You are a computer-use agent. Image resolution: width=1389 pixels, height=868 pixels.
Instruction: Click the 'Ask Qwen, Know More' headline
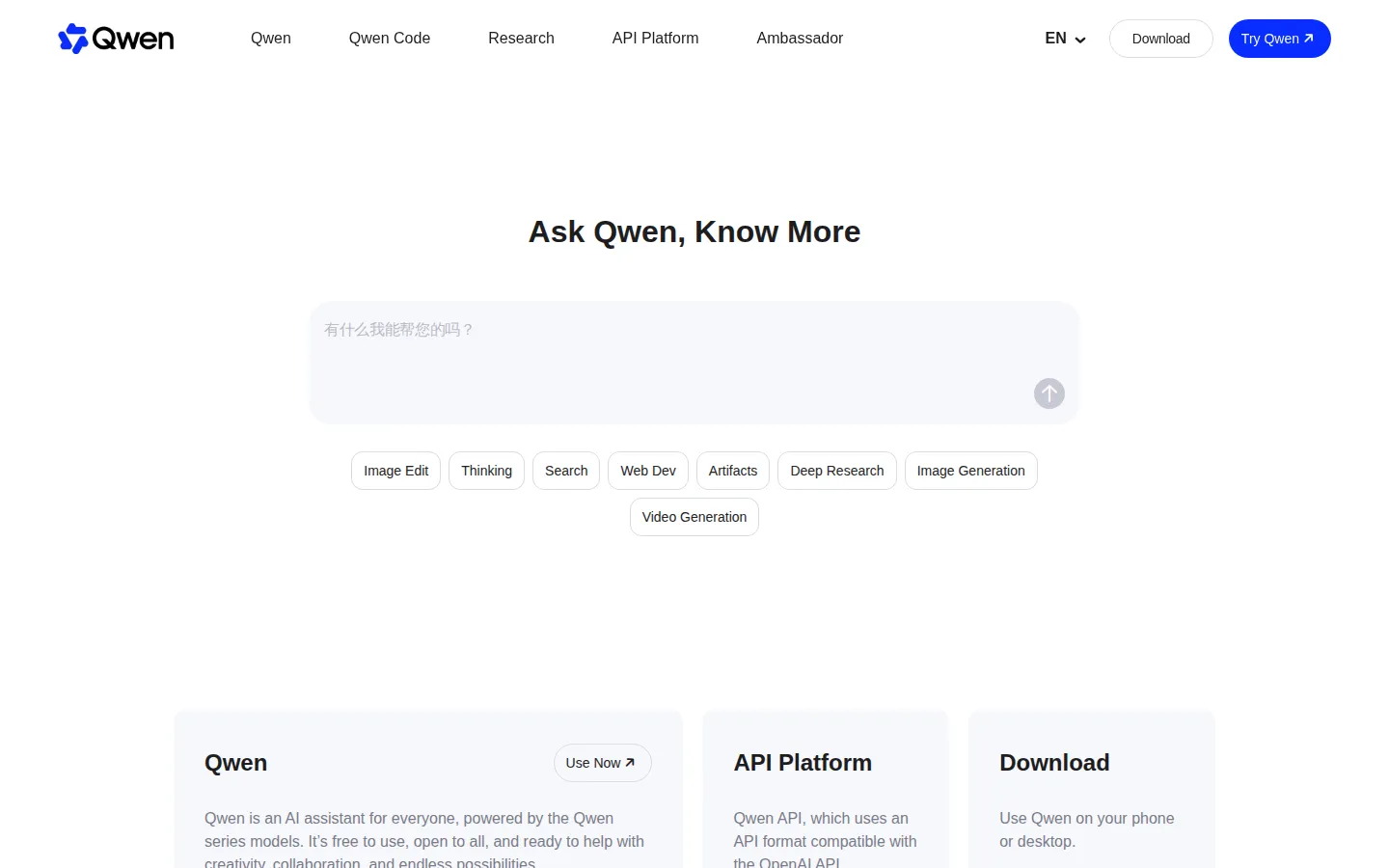click(x=694, y=231)
